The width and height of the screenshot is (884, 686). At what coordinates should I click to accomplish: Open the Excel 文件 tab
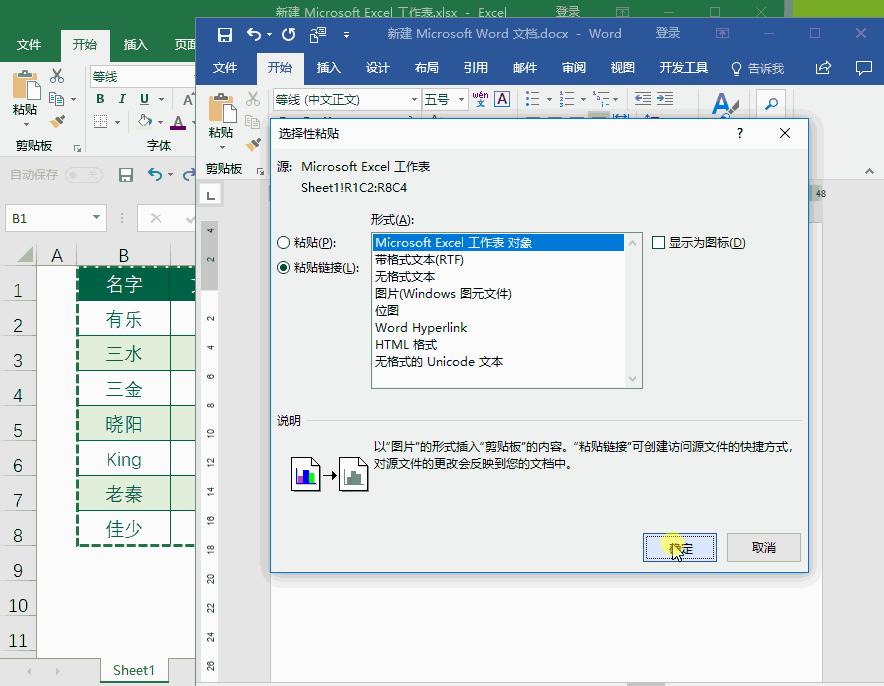coord(29,45)
